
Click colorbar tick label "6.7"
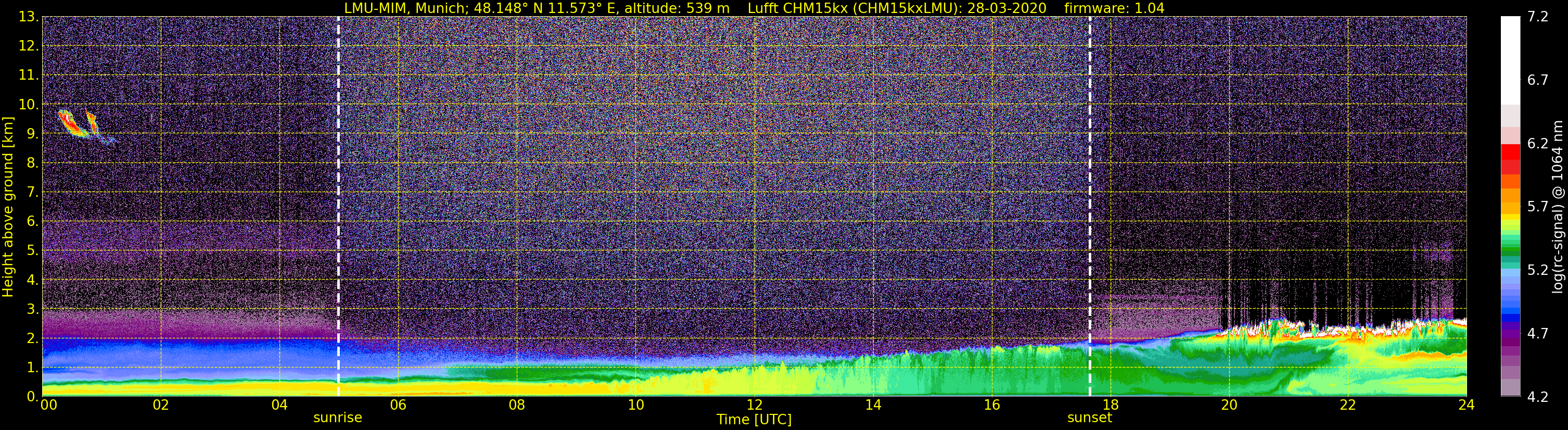[x=1538, y=80]
